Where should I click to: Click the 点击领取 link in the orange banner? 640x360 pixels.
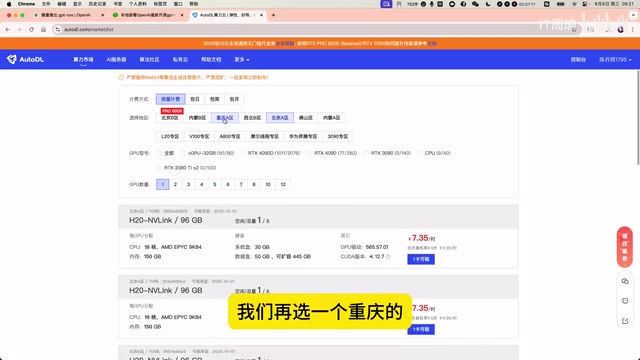(x=284, y=43)
